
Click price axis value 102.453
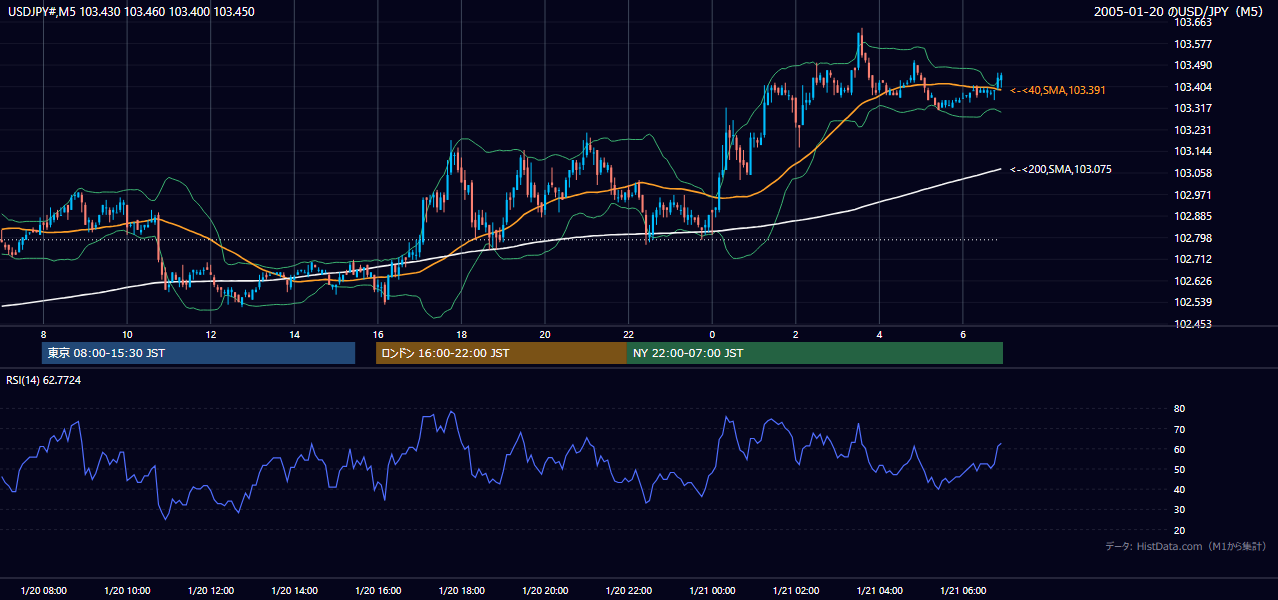tap(1193, 324)
